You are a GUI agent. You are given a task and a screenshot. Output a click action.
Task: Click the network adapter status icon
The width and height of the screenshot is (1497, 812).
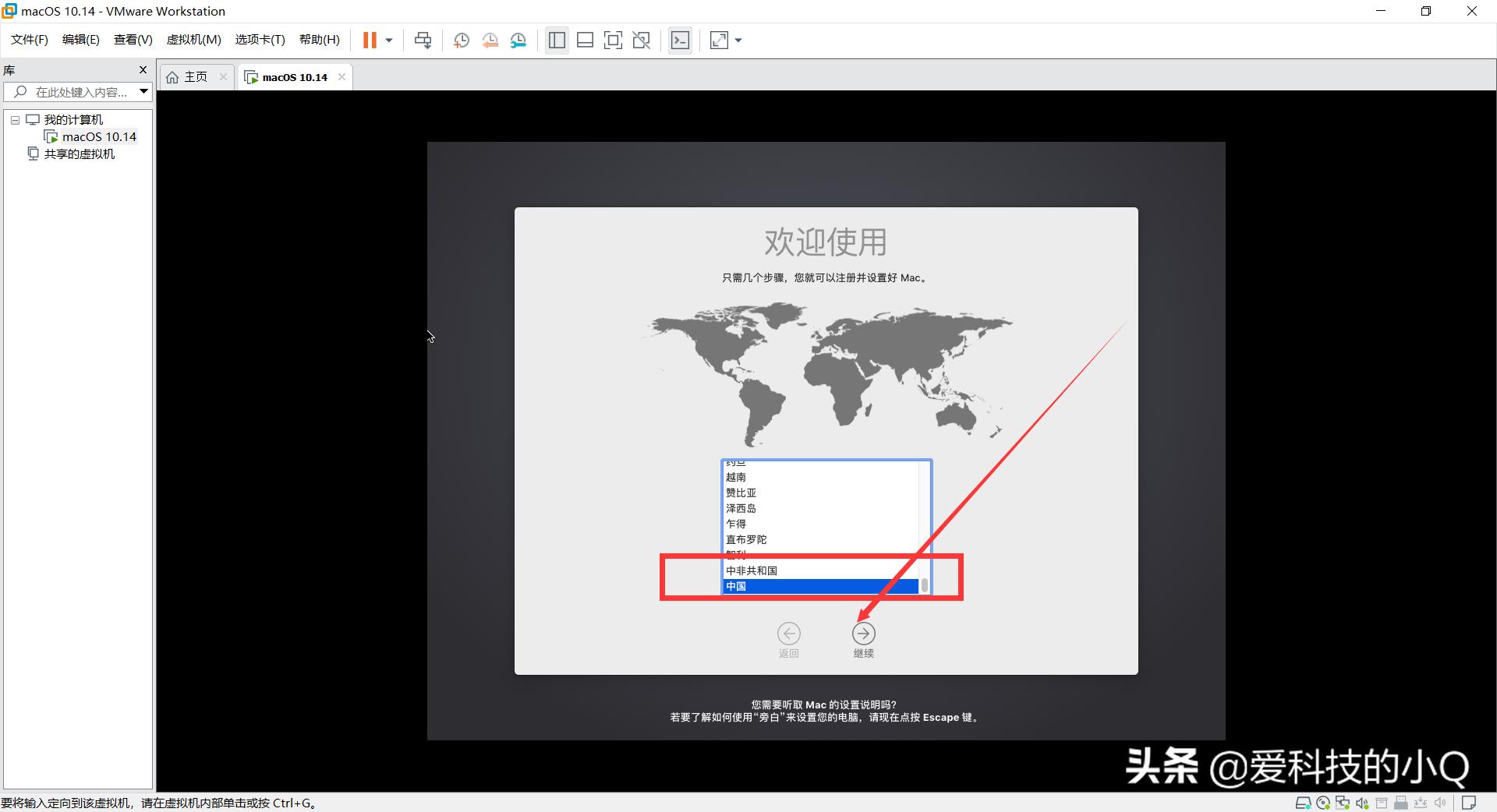click(x=1343, y=803)
